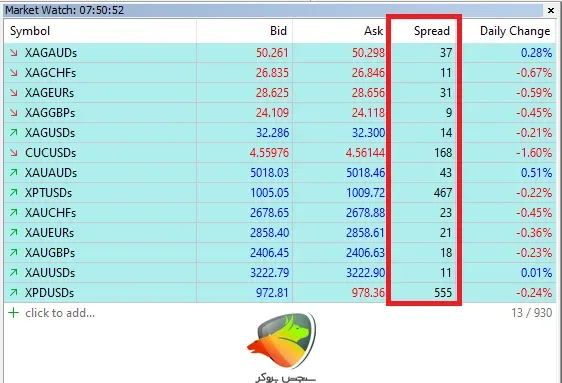This screenshot has width=562, height=383.
Task: Click XAUUSDs ask price 3222.90
Action: pyautogui.click(x=365, y=273)
